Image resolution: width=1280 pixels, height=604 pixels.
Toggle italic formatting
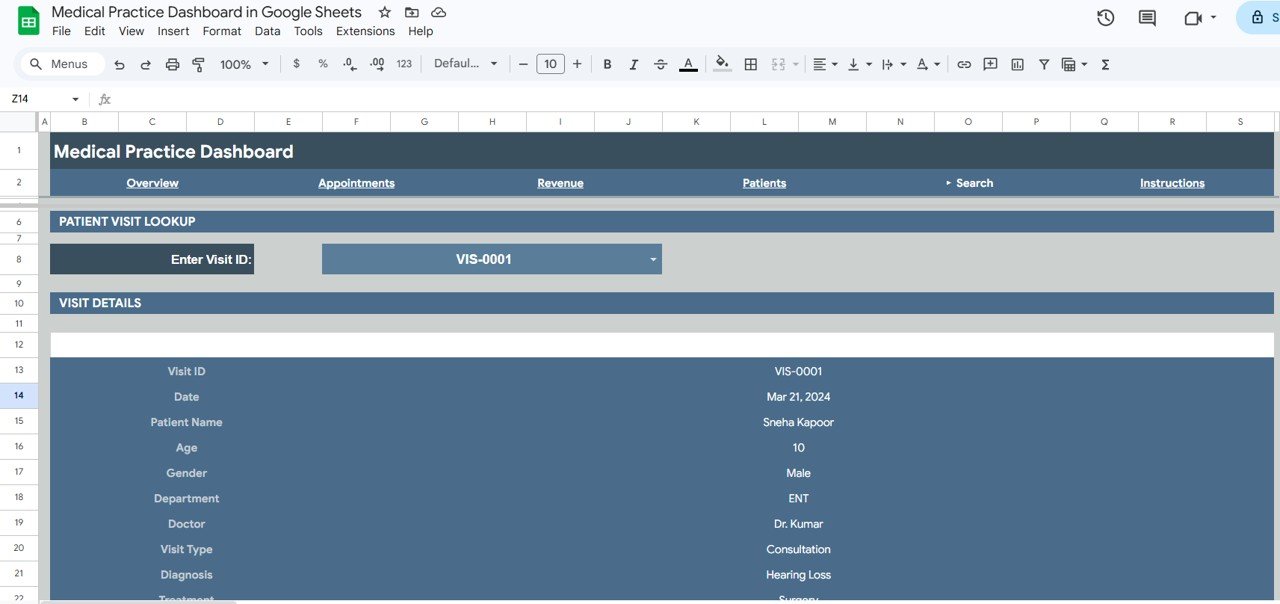click(633, 64)
